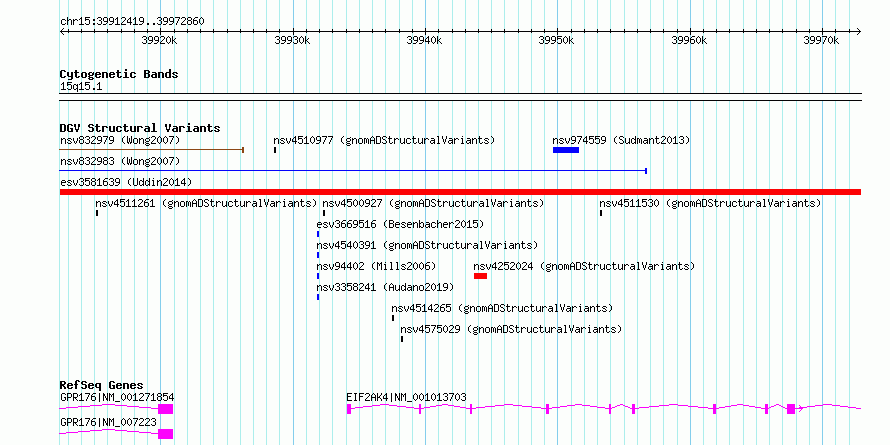The width and height of the screenshot is (890, 445).
Task: Select the brown nsv832979 variant bar
Action: 152,150
